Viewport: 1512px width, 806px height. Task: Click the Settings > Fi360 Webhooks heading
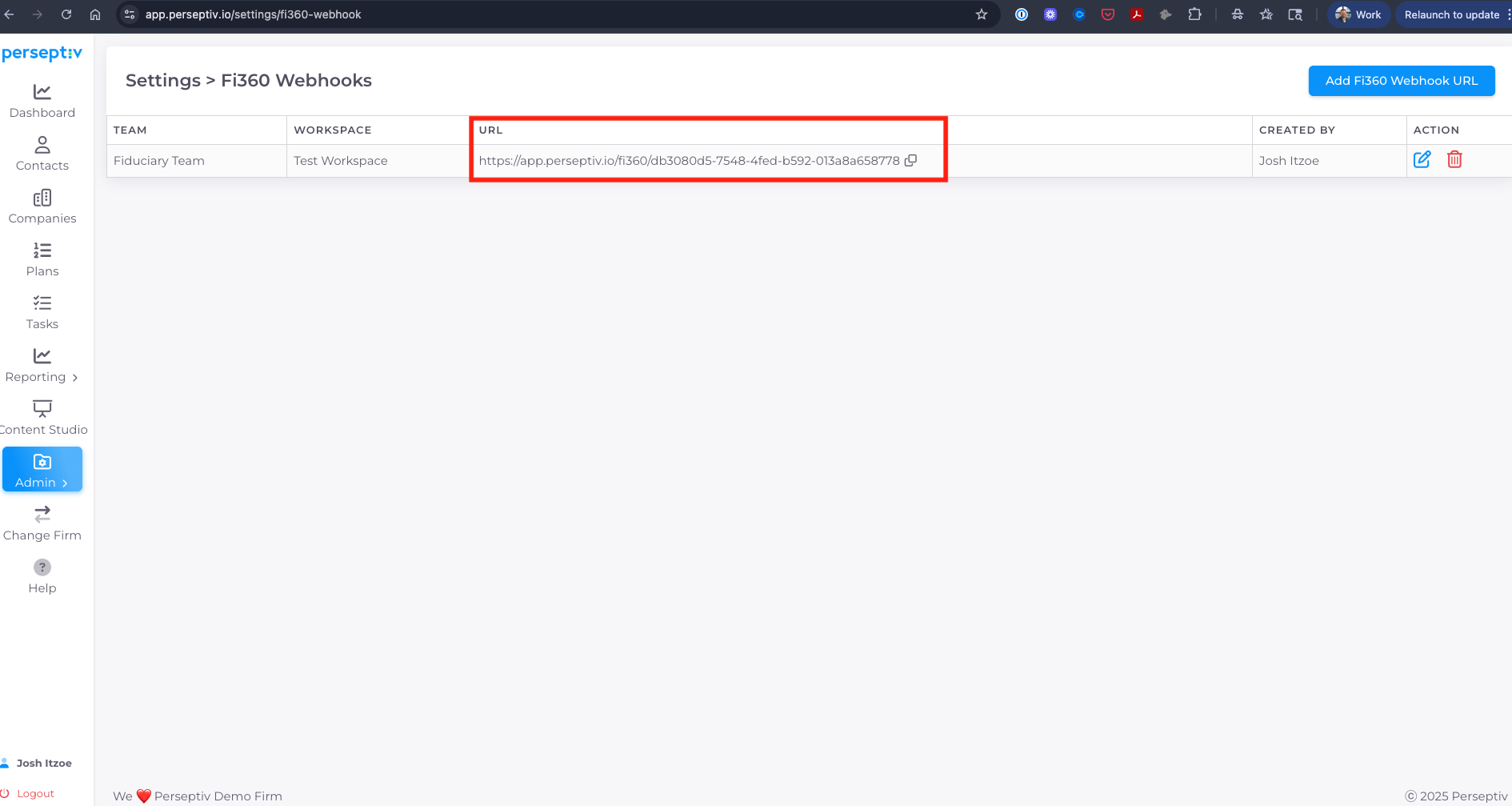pos(249,80)
